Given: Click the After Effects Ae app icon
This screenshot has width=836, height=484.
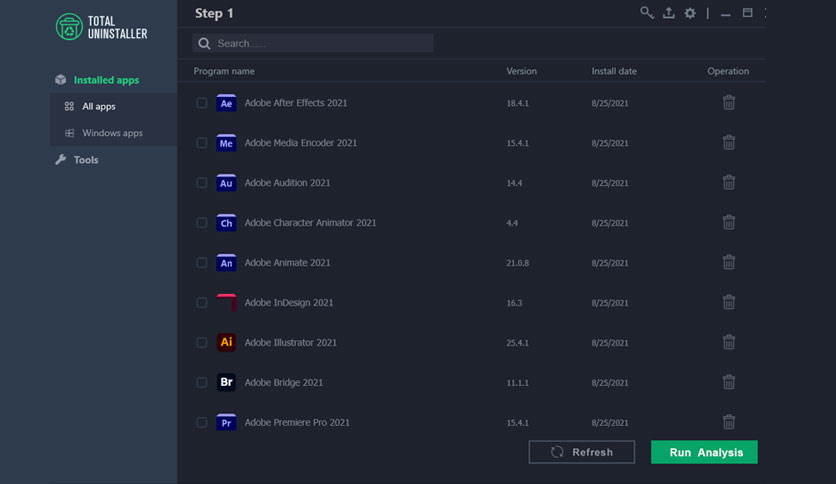Looking at the screenshot, I should (x=226, y=103).
